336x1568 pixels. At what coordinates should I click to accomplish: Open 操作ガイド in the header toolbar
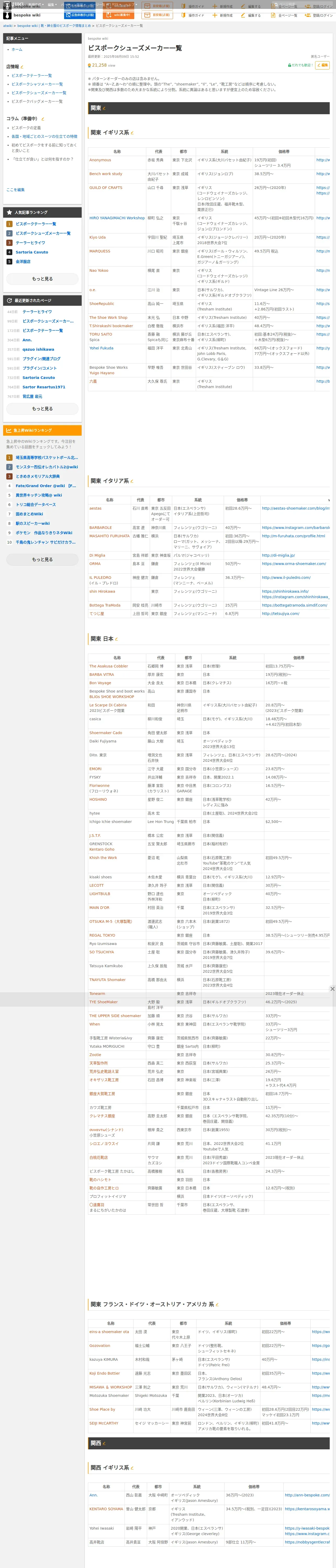point(193,15)
